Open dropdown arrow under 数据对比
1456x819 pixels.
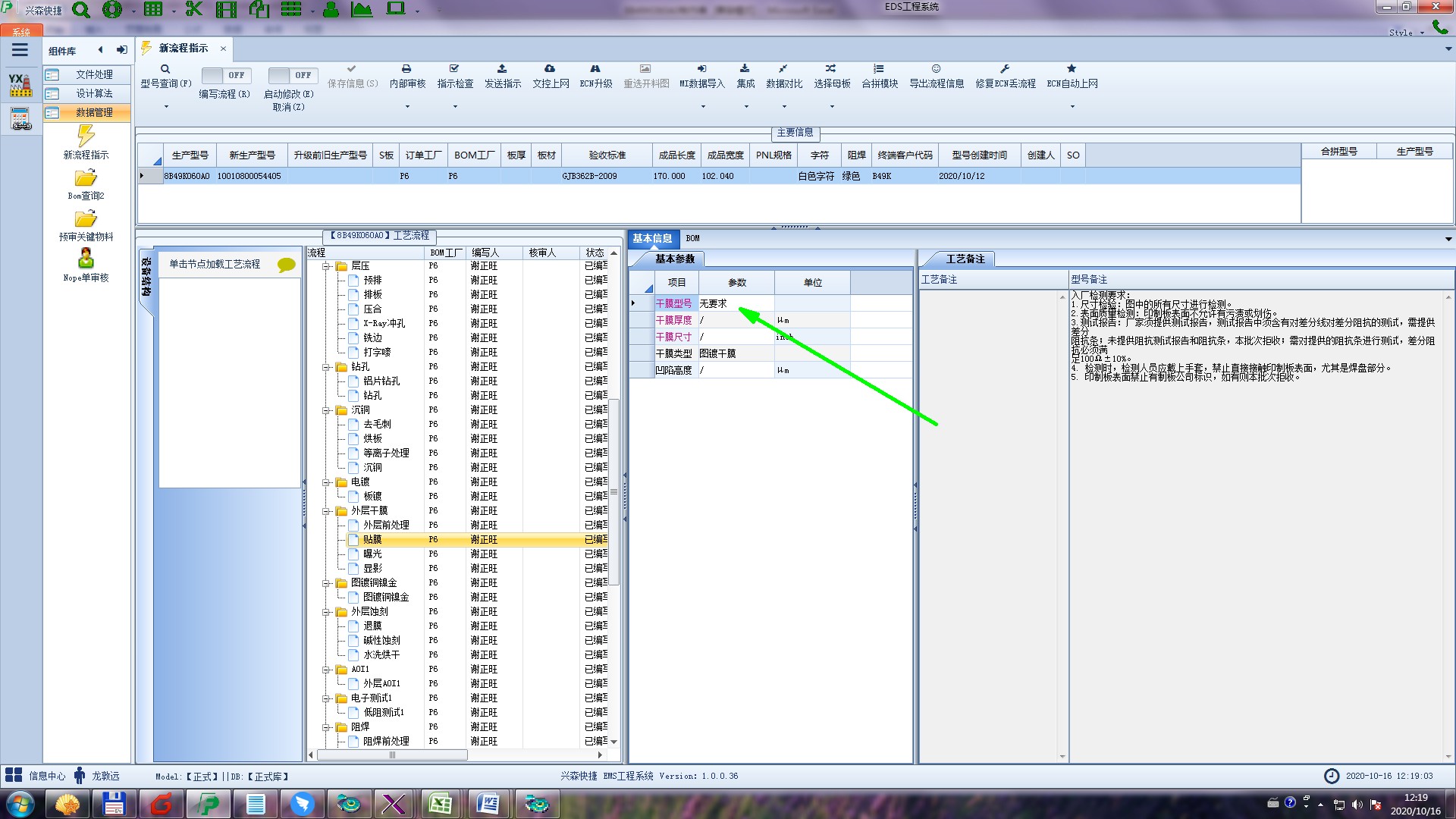tap(784, 106)
